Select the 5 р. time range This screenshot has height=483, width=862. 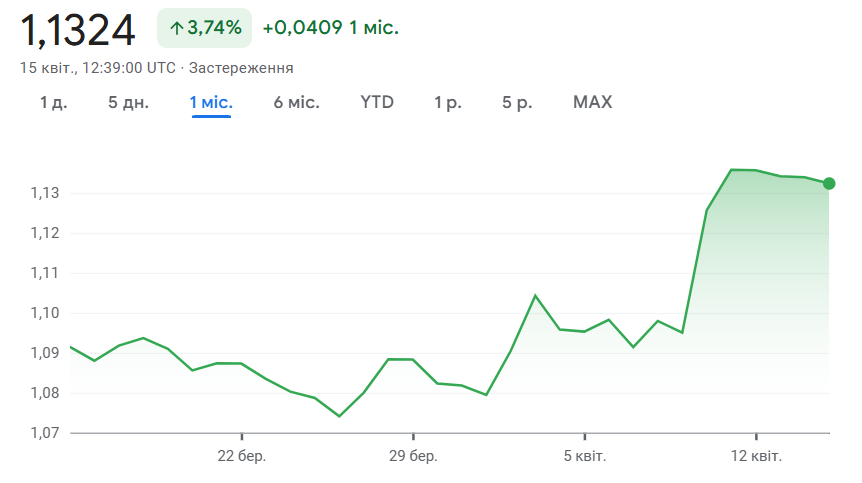click(x=517, y=102)
